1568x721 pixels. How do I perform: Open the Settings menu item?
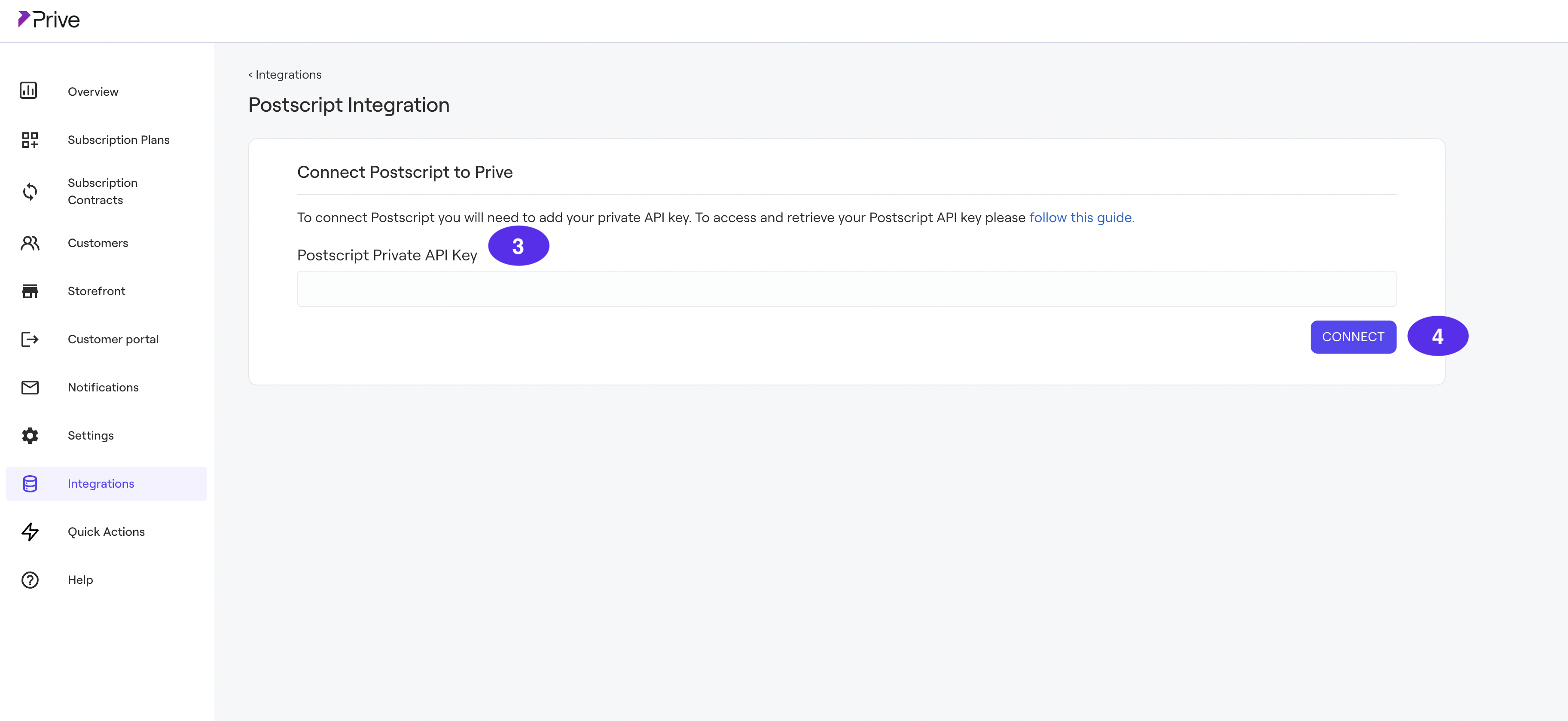coord(90,435)
